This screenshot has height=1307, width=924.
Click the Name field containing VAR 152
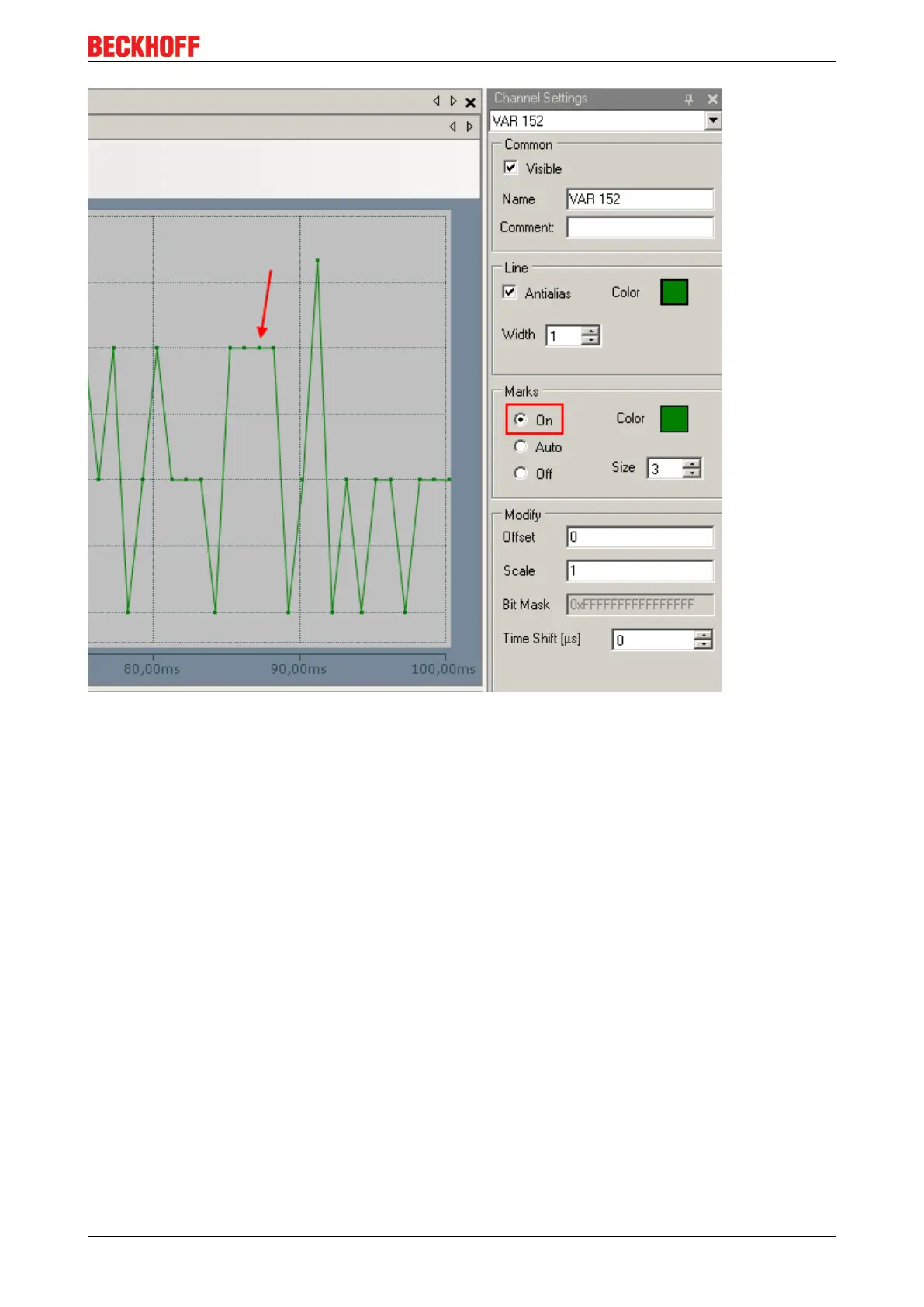tap(640, 199)
